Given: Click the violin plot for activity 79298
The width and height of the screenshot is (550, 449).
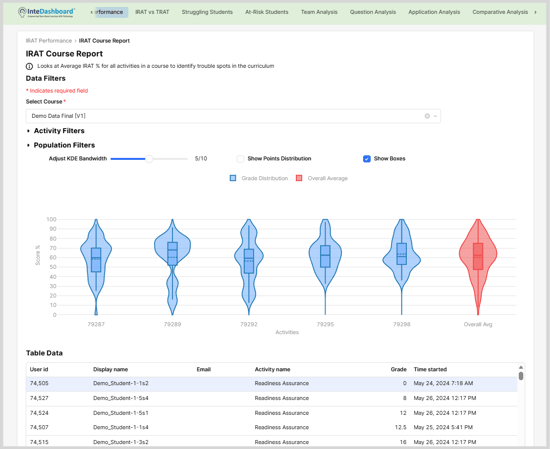Looking at the screenshot, I should tap(402, 267).
